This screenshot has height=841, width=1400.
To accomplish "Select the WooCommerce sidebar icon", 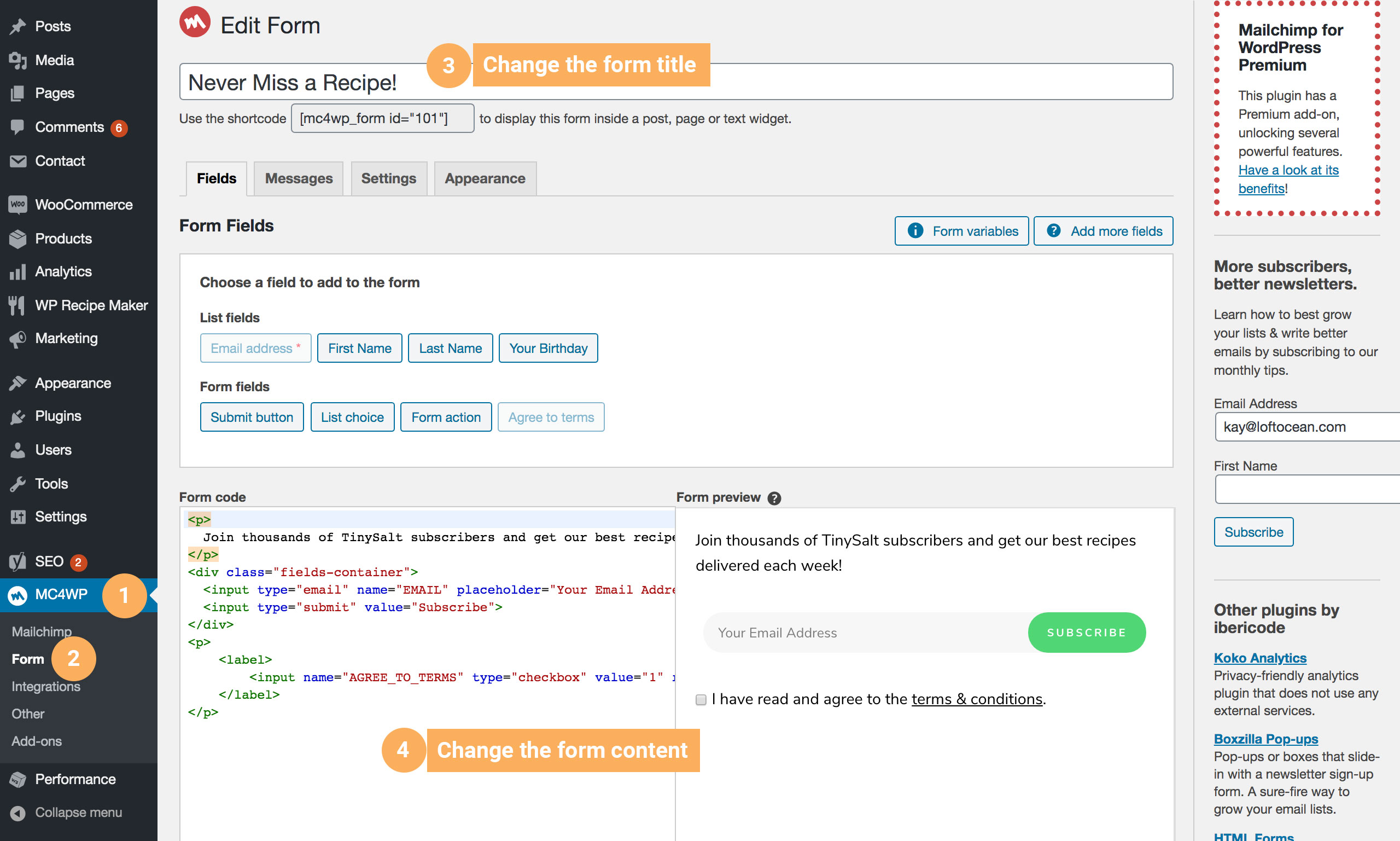I will [17, 204].
